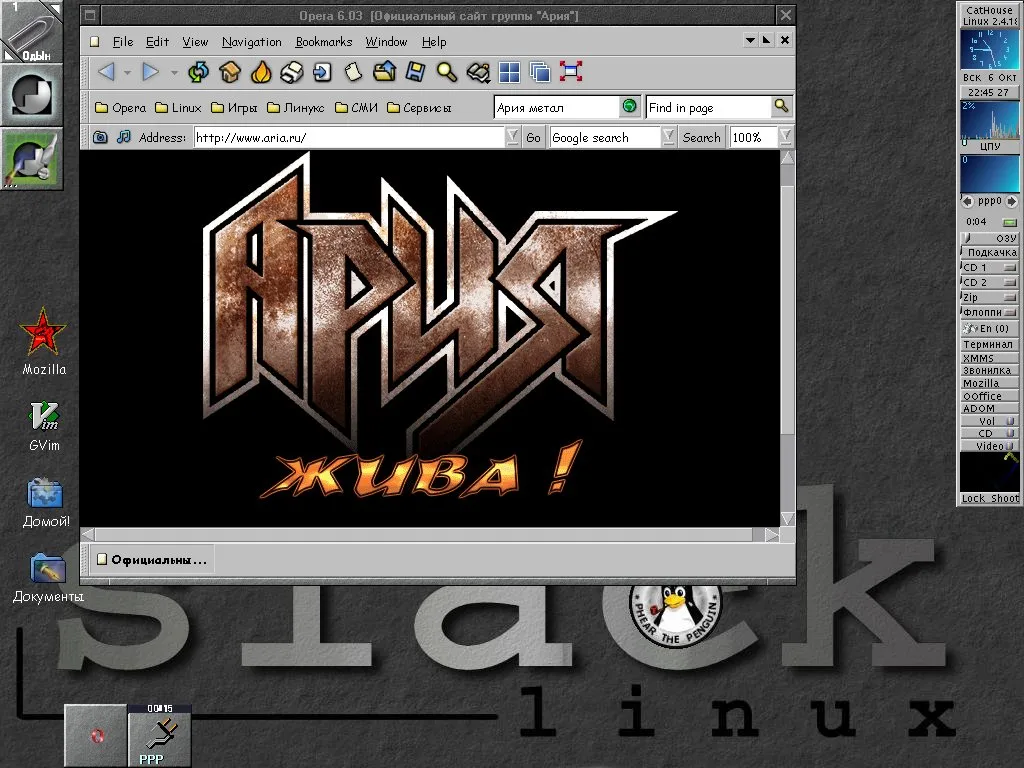Viewport: 1024px width, 768px height.
Task: Tile windows with the four-pane icon
Action: pyautogui.click(x=509, y=72)
